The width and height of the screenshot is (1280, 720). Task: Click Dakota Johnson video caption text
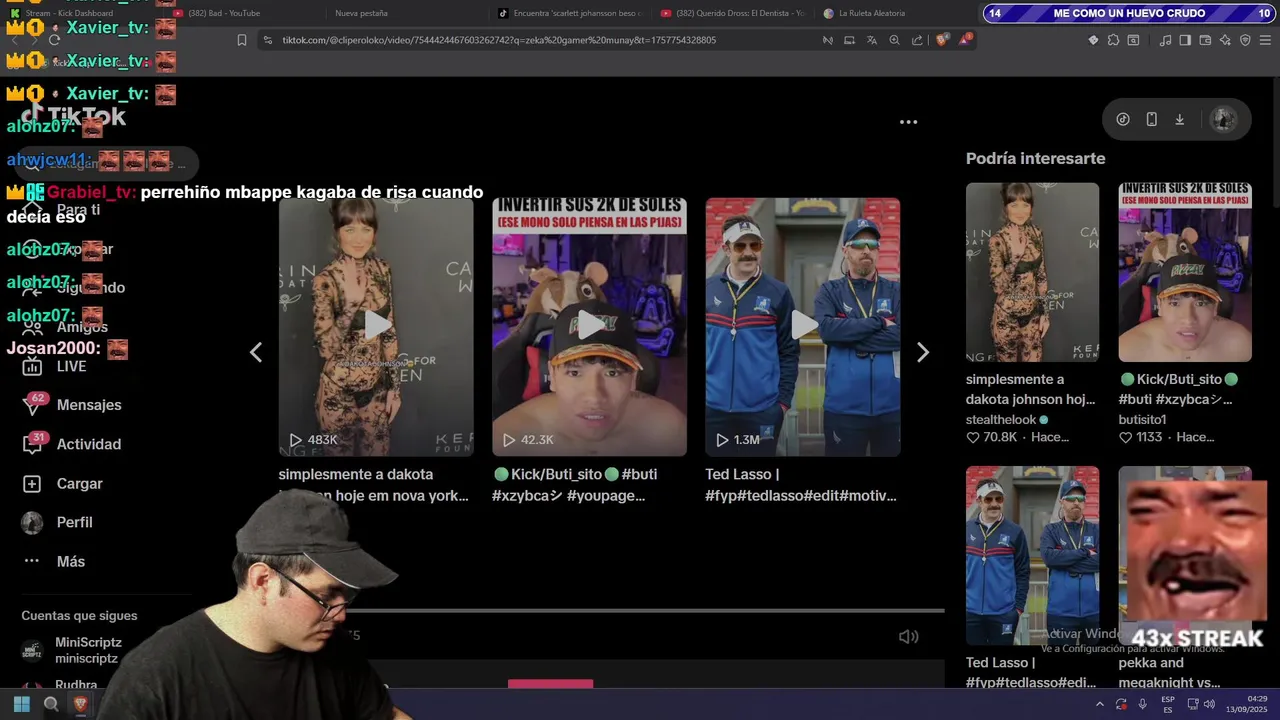(373, 485)
